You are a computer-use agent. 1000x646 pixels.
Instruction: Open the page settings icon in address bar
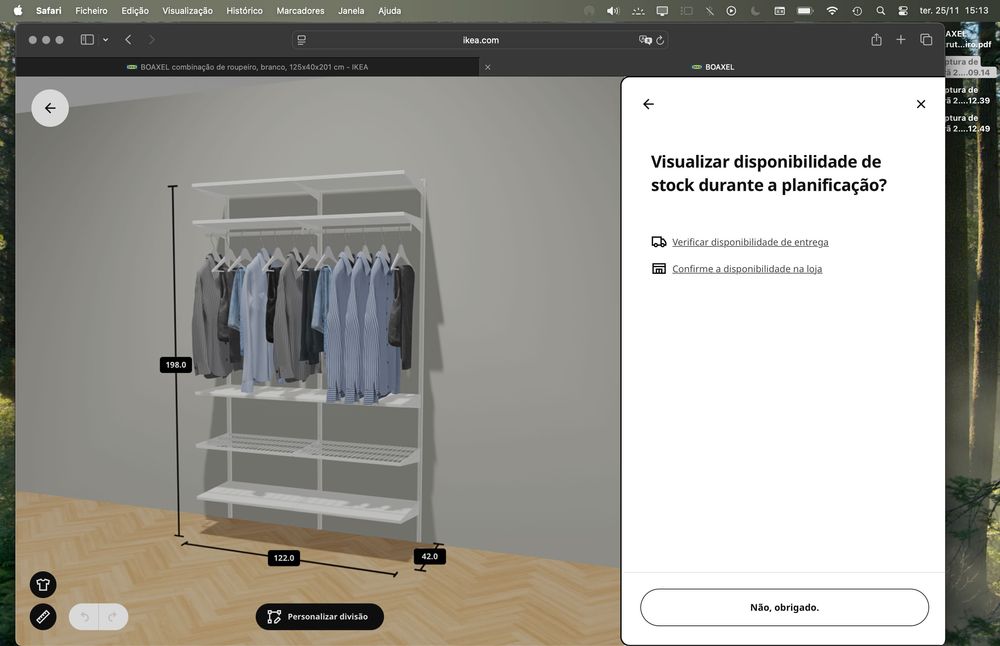click(302, 40)
